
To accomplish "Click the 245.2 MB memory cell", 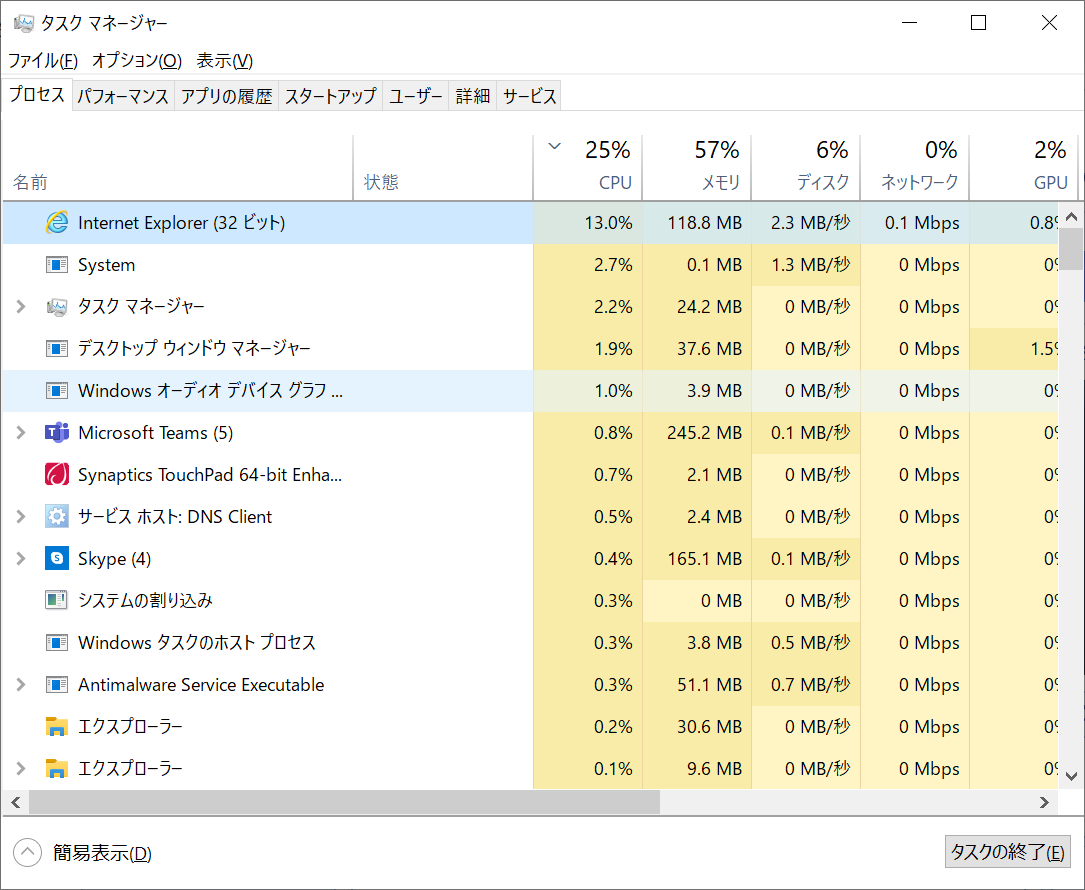I will (x=697, y=433).
